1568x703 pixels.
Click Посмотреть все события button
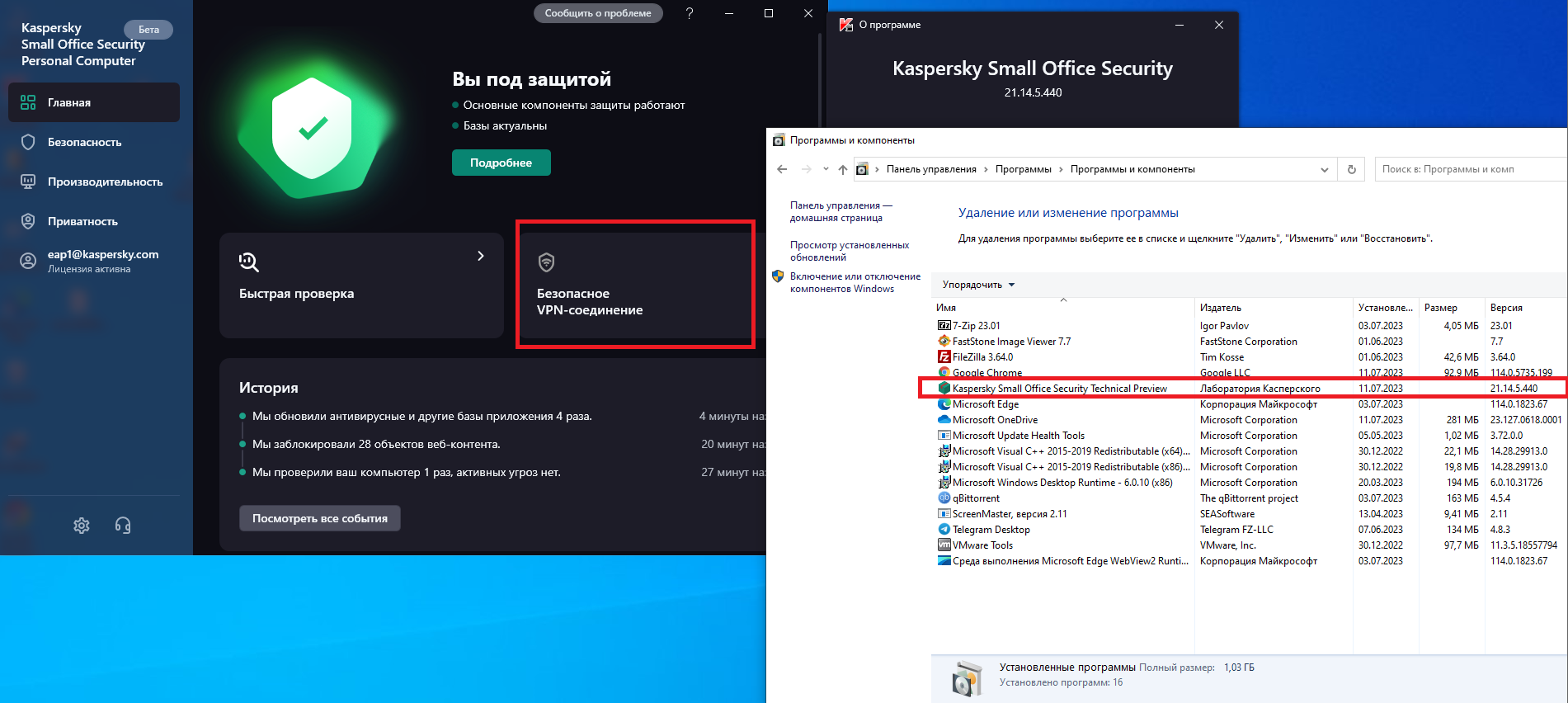[x=320, y=518]
